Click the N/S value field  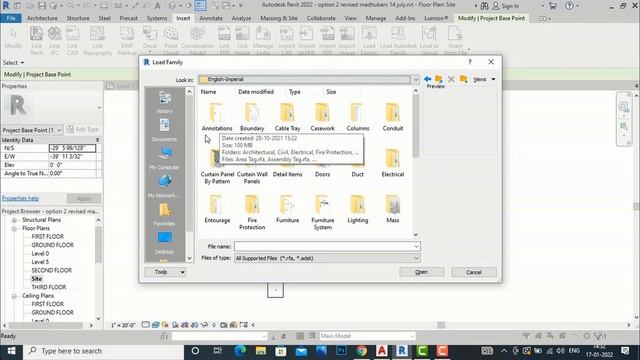coord(72,148)
